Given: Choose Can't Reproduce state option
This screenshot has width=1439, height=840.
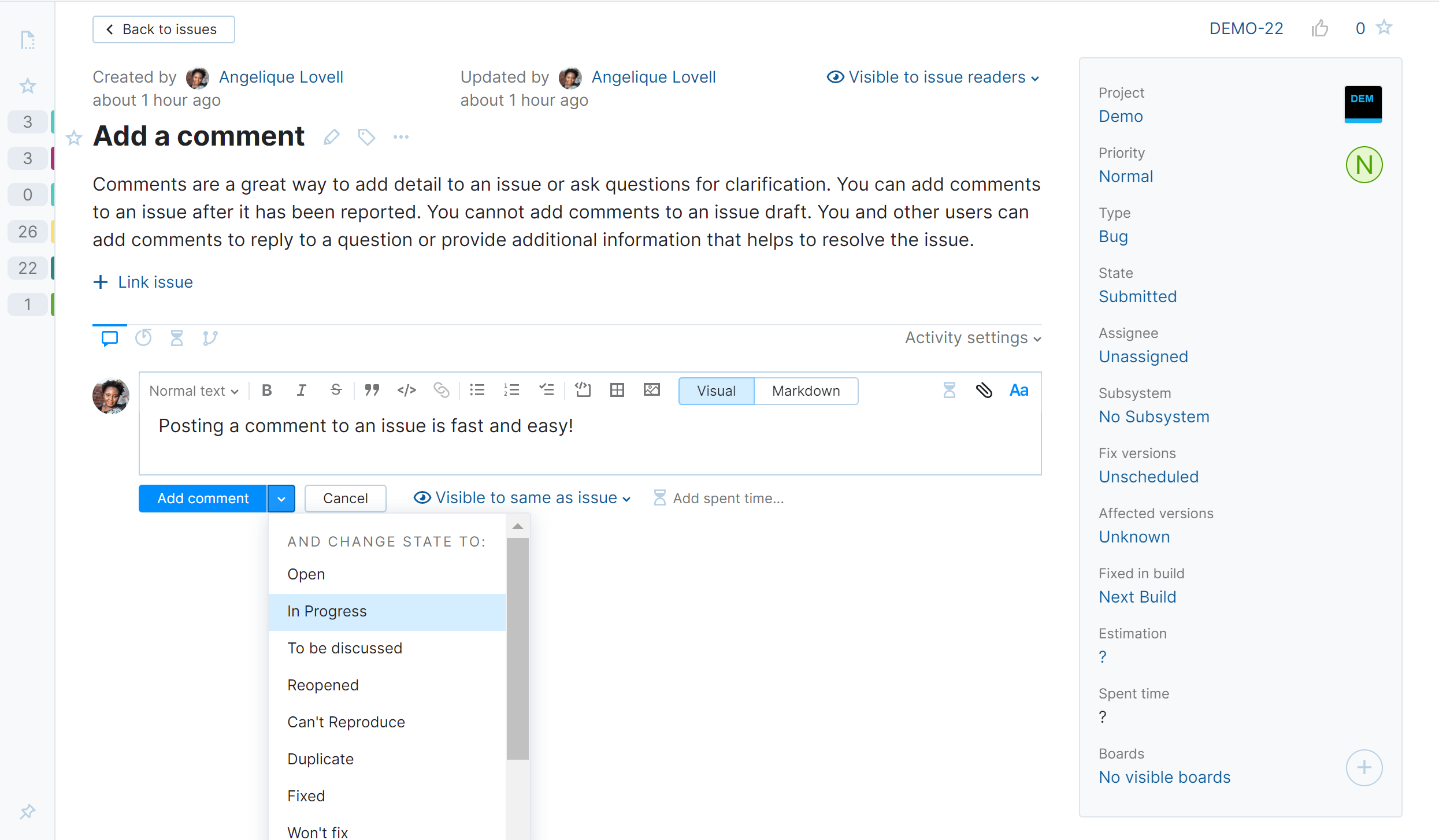Looking at the screenshot, I should coord(346,722).
